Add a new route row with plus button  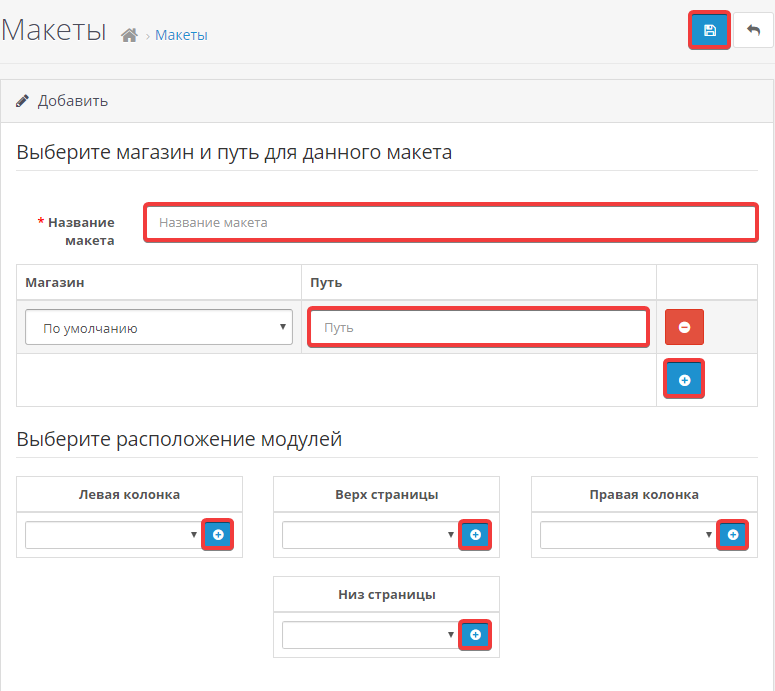coord(684,380)
